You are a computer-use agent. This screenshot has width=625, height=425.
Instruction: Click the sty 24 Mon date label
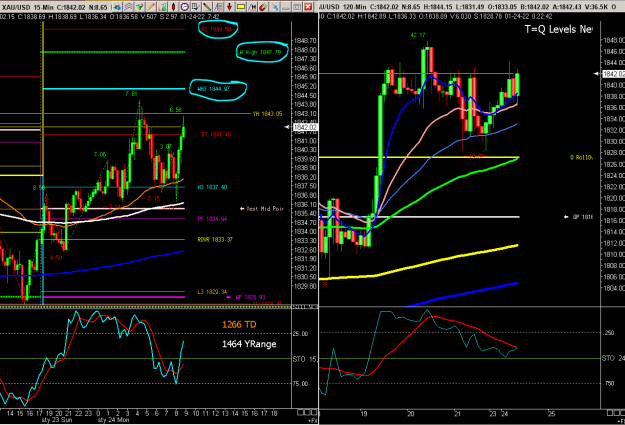tap(113, 420)
